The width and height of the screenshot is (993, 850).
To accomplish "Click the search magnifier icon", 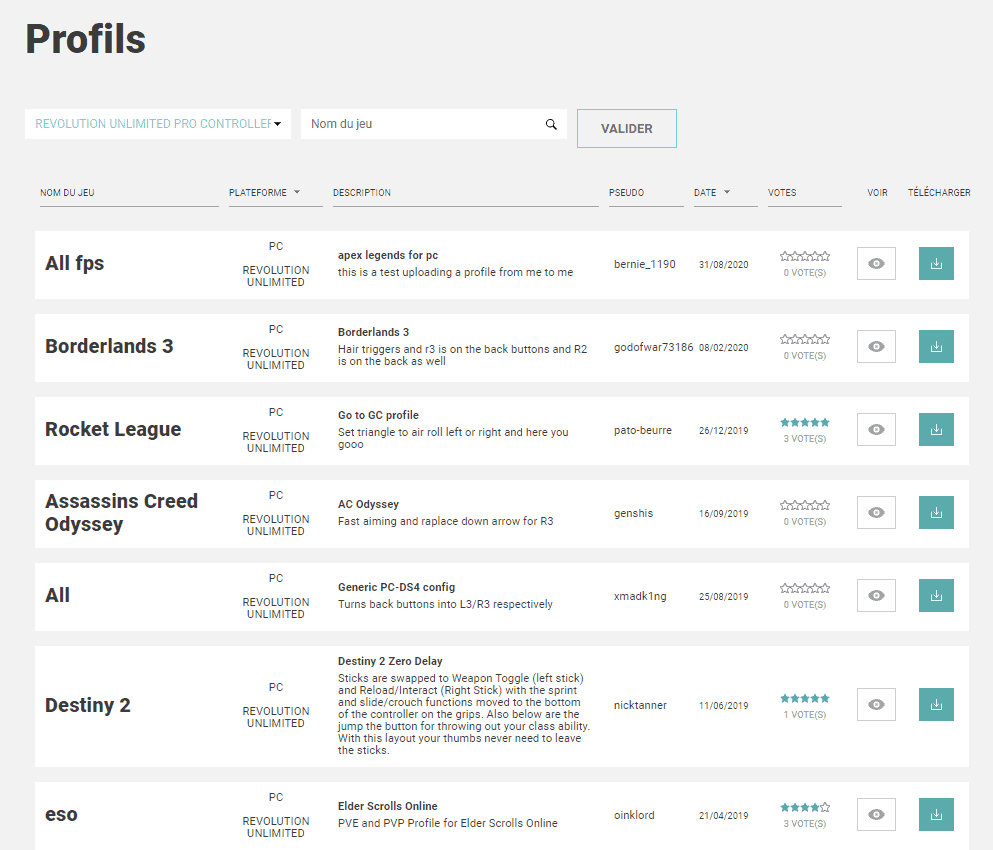I will [551, 125].
